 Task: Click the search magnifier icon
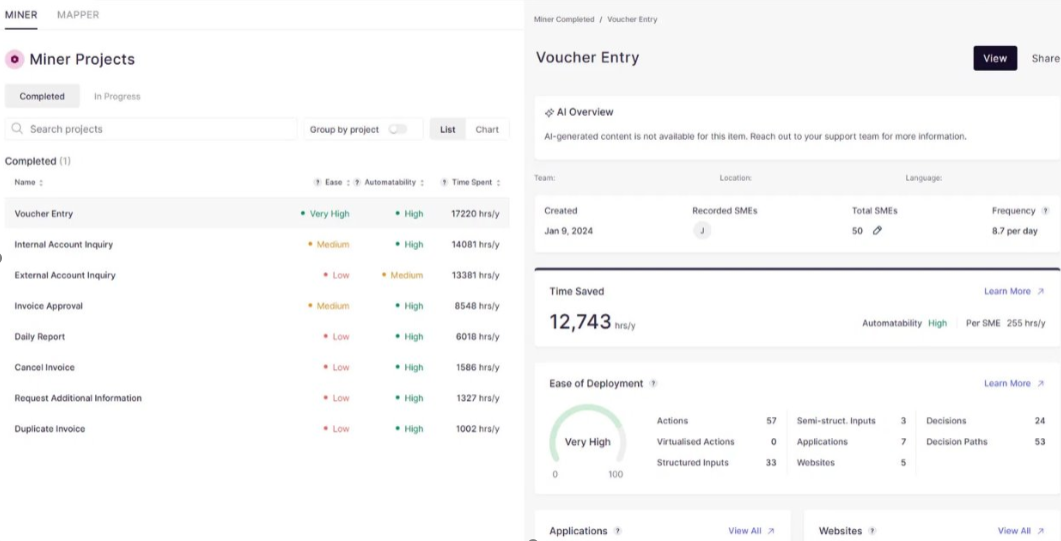(17, 128)
